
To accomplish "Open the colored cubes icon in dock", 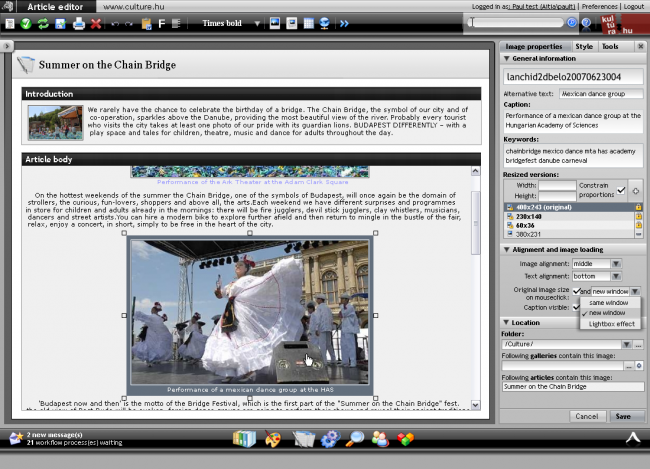I will tap(405, 439).
